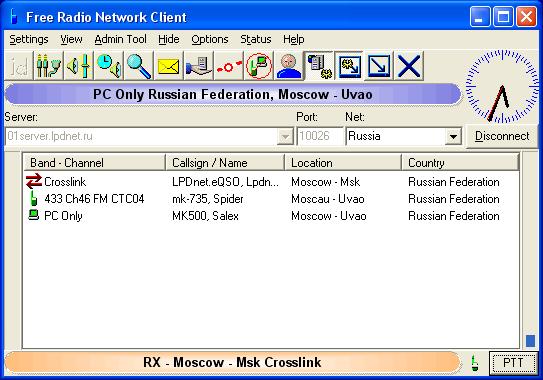Click 'mk-735, Spider' callsign cell
The width and height of the screenshot is (543, 380).
[208, 199]
